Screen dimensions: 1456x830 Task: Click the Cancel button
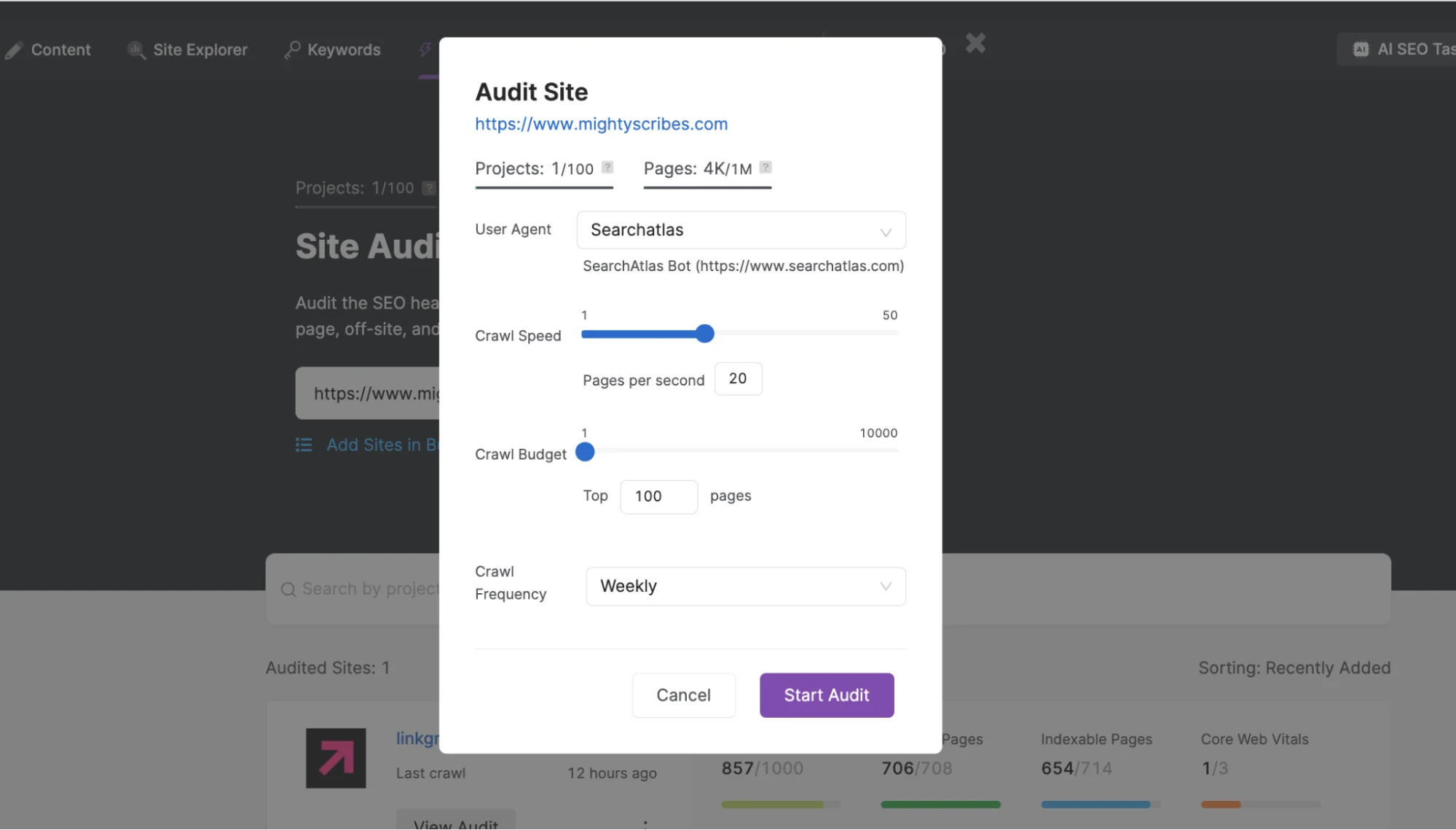(x=683, y=695)
